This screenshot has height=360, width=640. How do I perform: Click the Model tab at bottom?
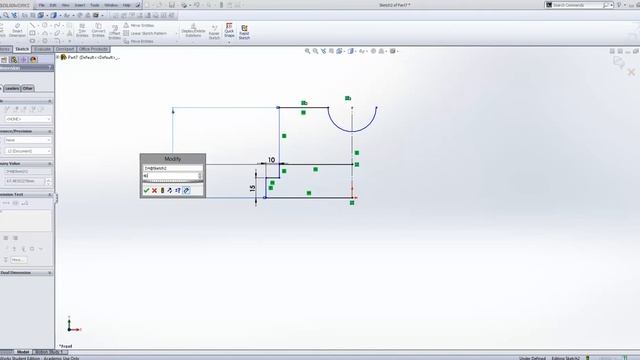coord(23,352)
